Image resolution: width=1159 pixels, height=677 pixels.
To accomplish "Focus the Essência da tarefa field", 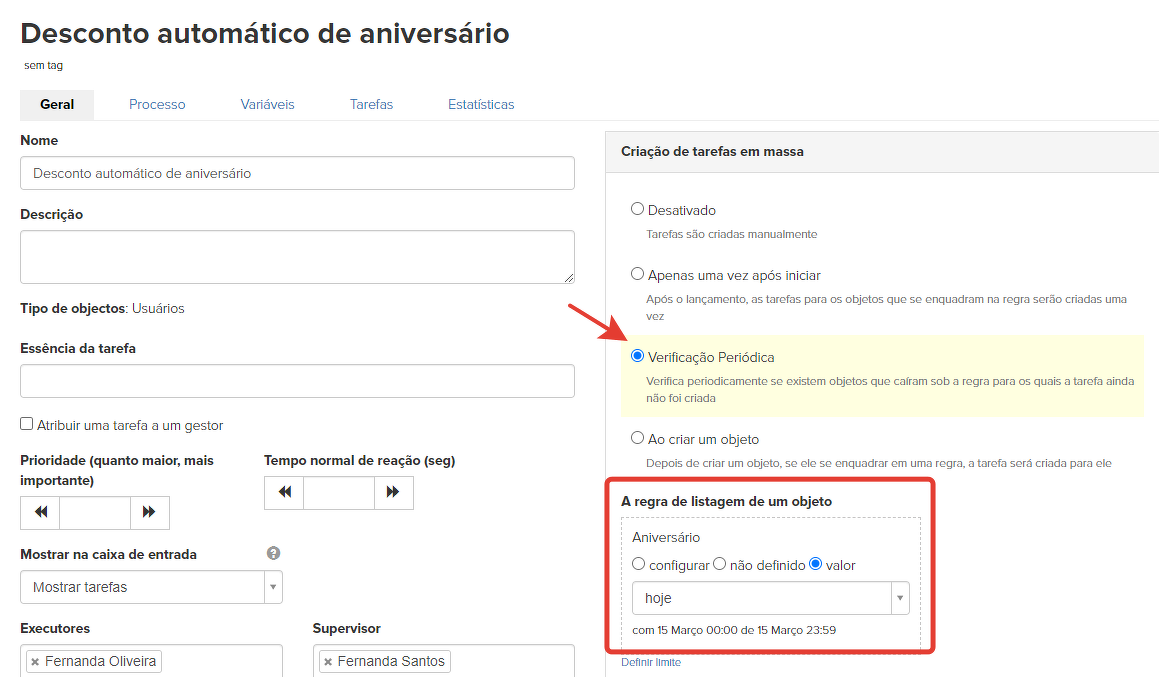I will click(x=297, y=381).
